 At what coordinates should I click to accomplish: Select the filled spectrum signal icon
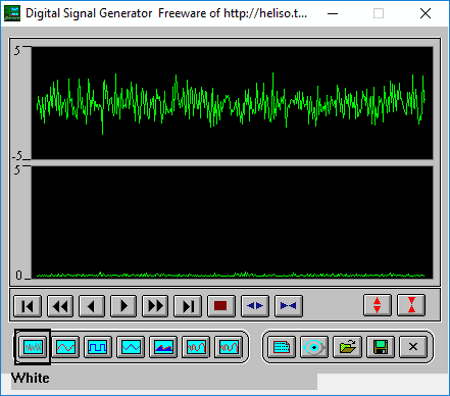(163, 347)
